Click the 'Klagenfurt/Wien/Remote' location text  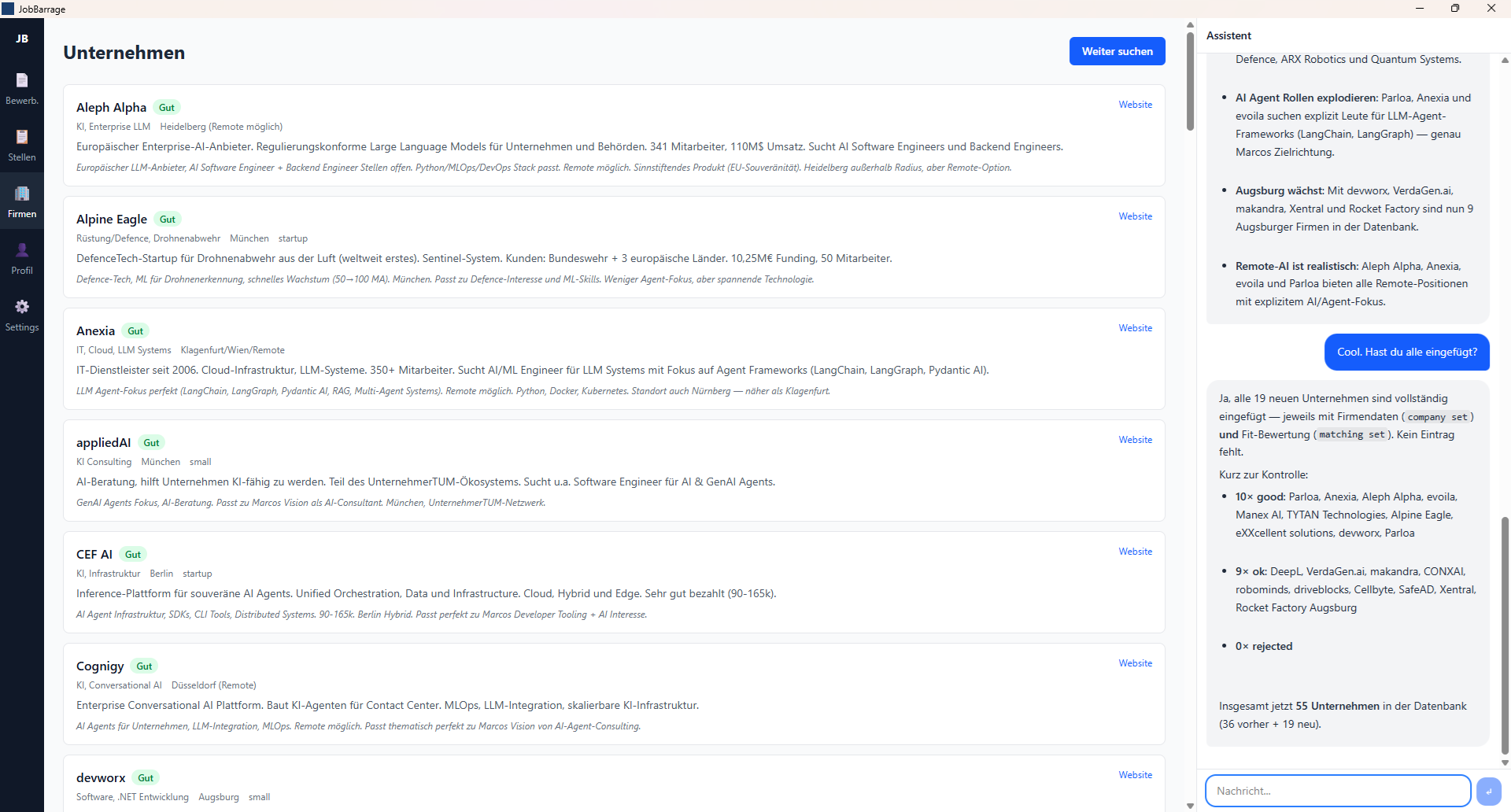[x=233, y=350]
